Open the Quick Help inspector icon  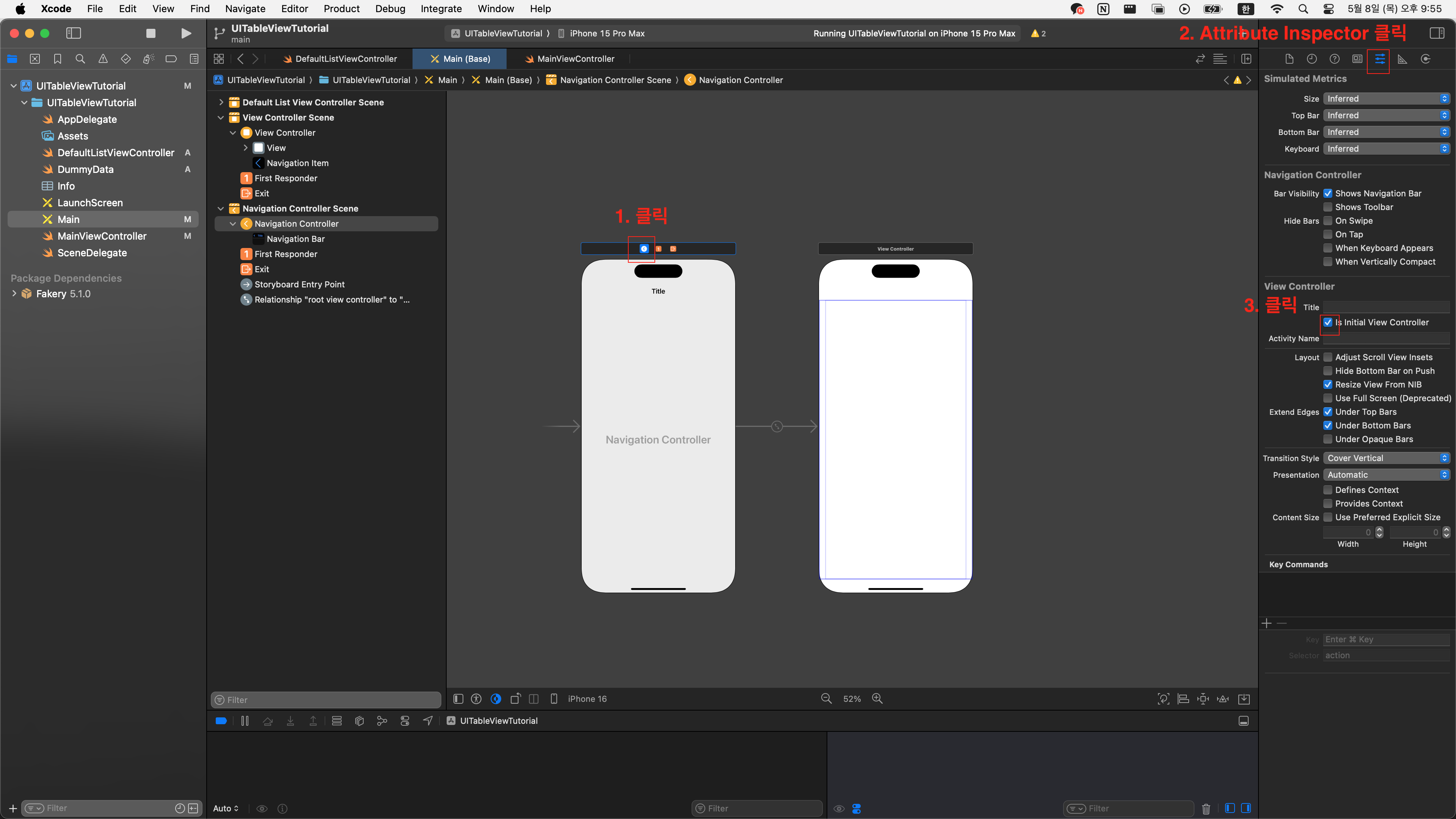coord(1335,59)
